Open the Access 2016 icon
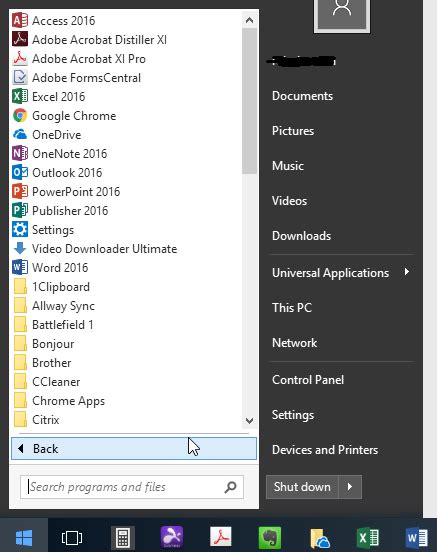Screen dimensions: 437x552 20,20
